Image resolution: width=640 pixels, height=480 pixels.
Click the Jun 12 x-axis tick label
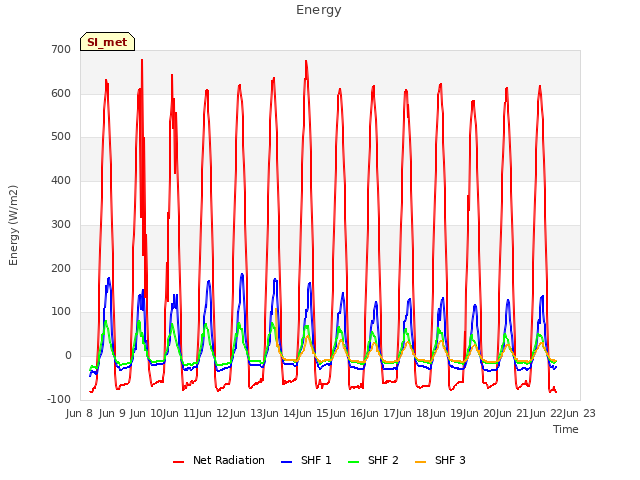tap(214, 413)
